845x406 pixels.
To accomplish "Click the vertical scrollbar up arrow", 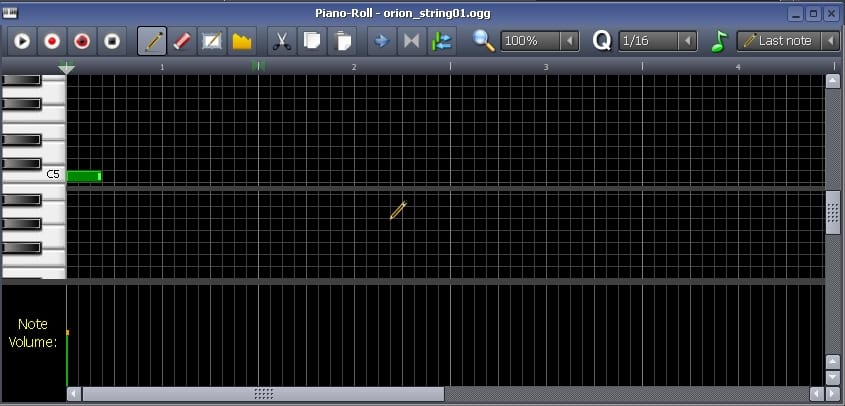I will pyautogui.click(x=832, y=82).
